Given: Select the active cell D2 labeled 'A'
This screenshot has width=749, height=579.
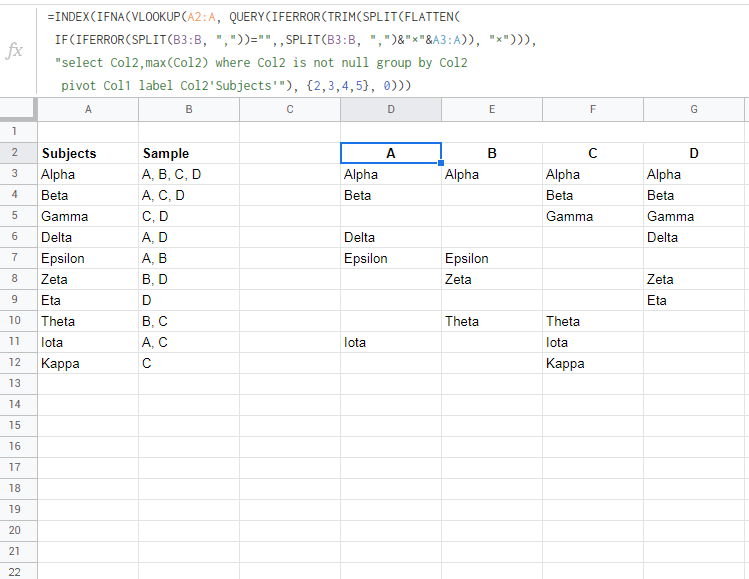Looking at the screenshot, I should 391,153.
